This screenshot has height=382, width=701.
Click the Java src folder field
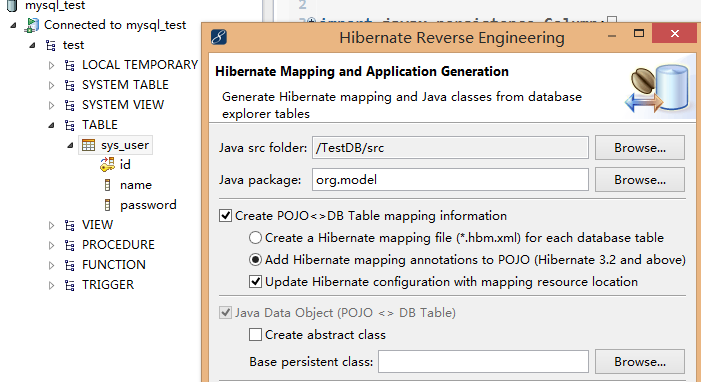(450, 148)
